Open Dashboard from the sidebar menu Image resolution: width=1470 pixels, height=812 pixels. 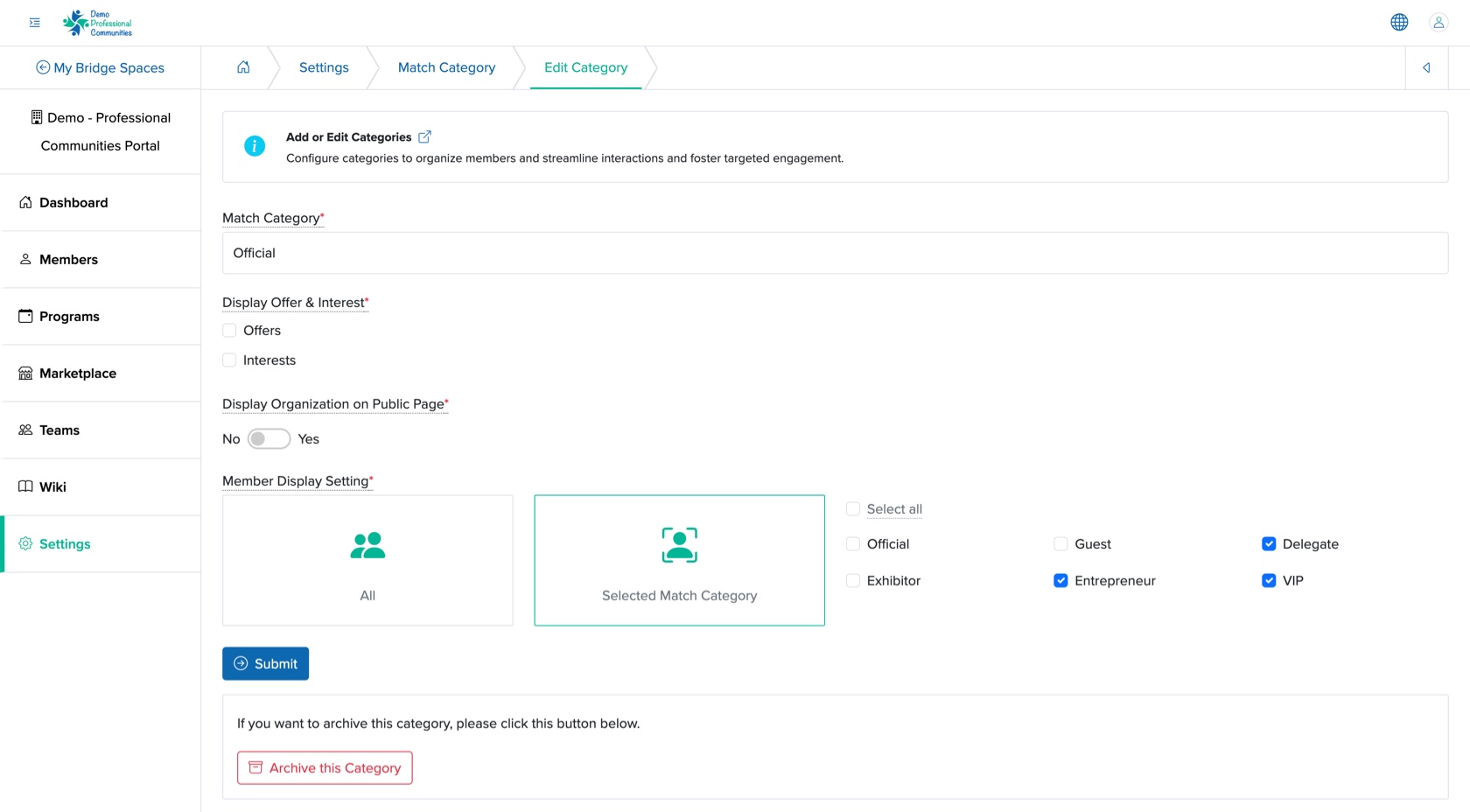pos(101,202)
